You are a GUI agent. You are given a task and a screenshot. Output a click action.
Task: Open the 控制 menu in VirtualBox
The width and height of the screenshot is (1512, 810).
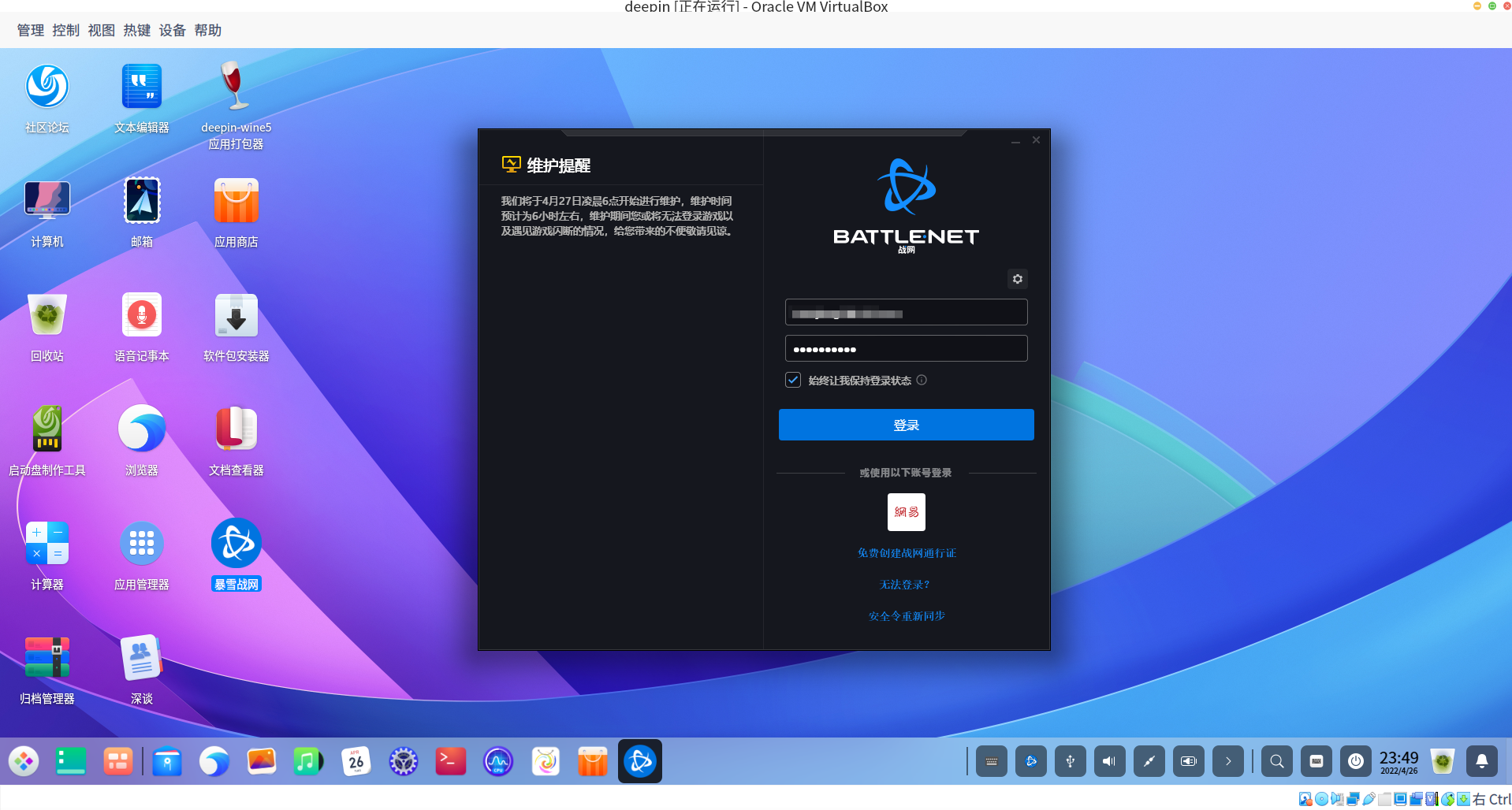(65, 31)
